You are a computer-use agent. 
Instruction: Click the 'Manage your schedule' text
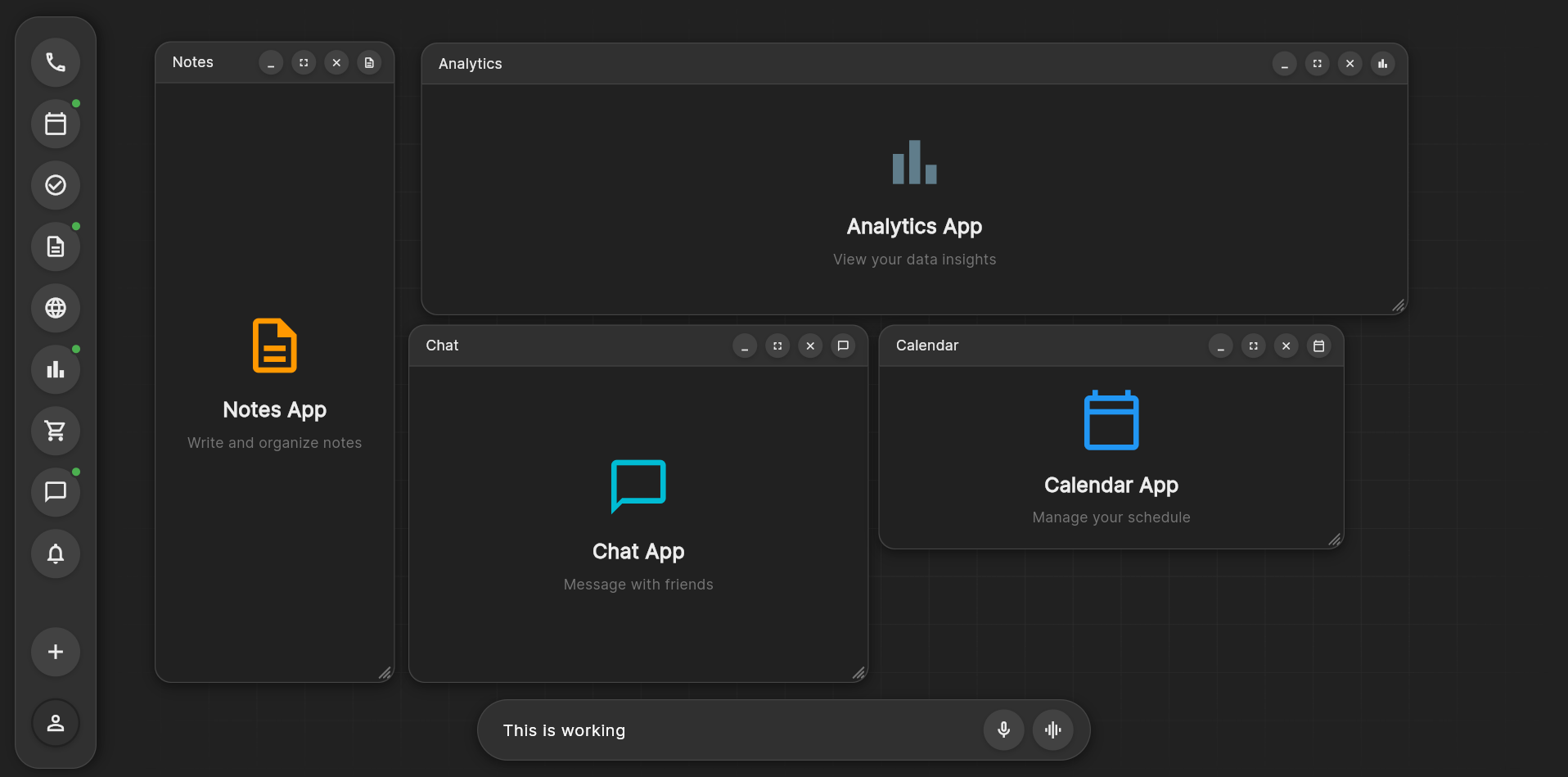(x=1111, y=517)
